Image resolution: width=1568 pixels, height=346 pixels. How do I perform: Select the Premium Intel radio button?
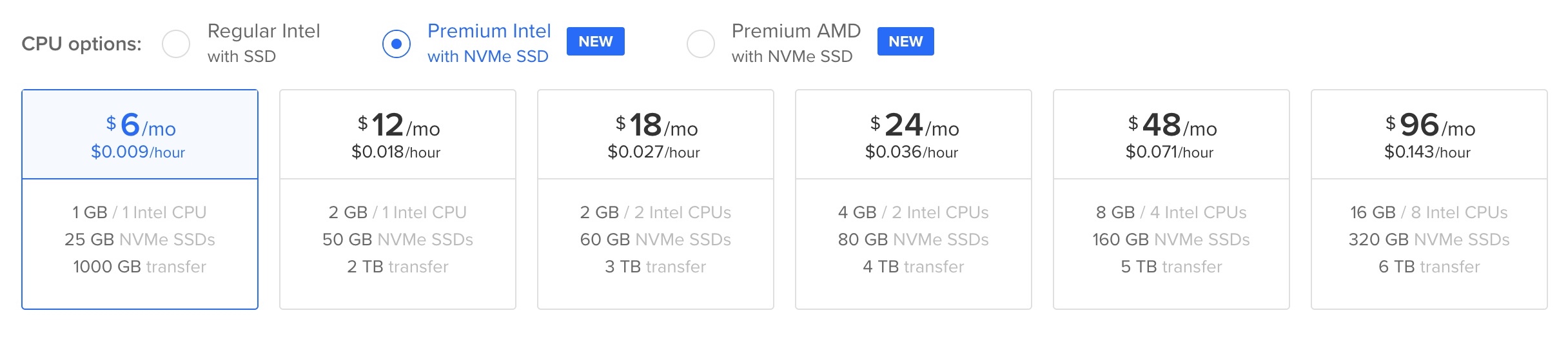397,44
